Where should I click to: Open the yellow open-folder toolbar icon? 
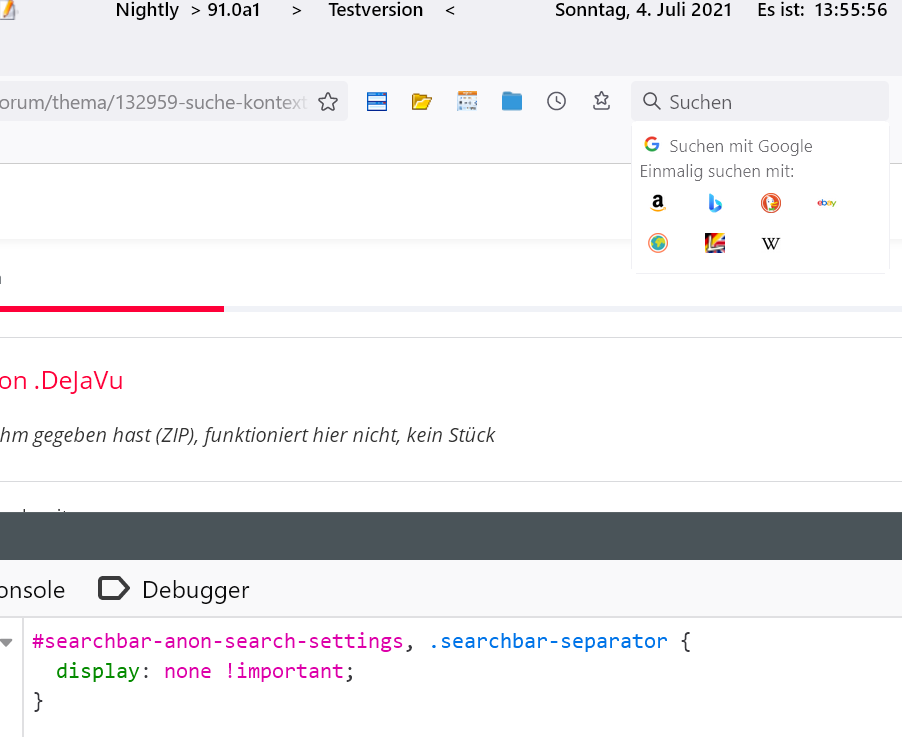(x=421, y=102)
